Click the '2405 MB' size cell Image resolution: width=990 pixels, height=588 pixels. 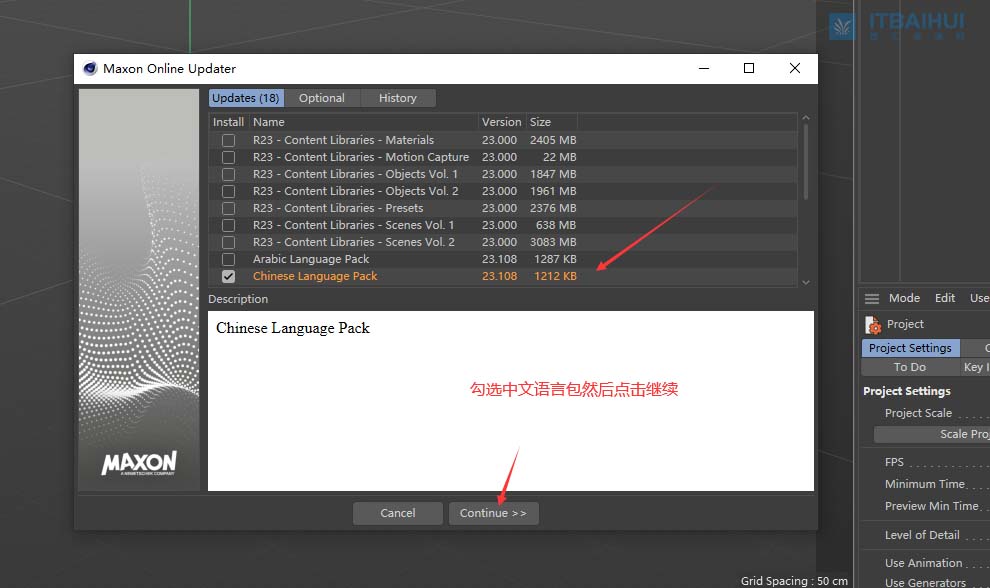[553, 140]
